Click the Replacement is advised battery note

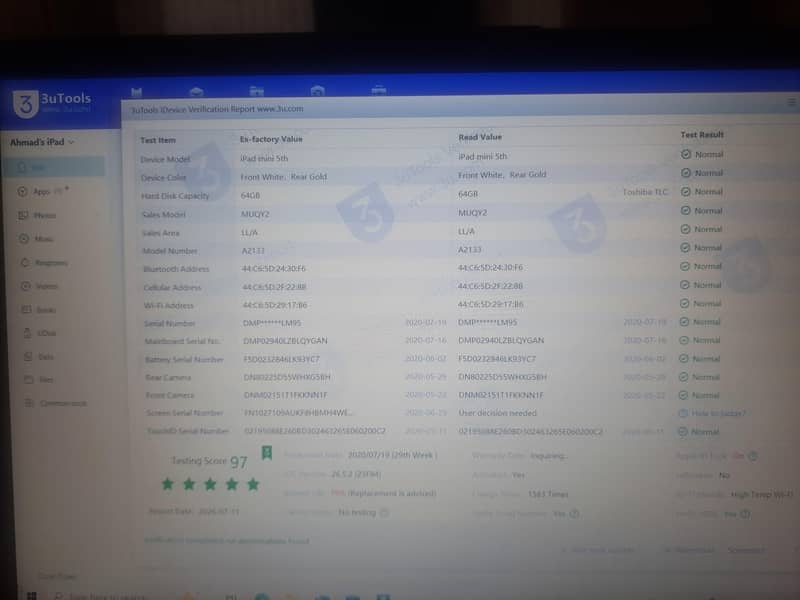point(392,493)
